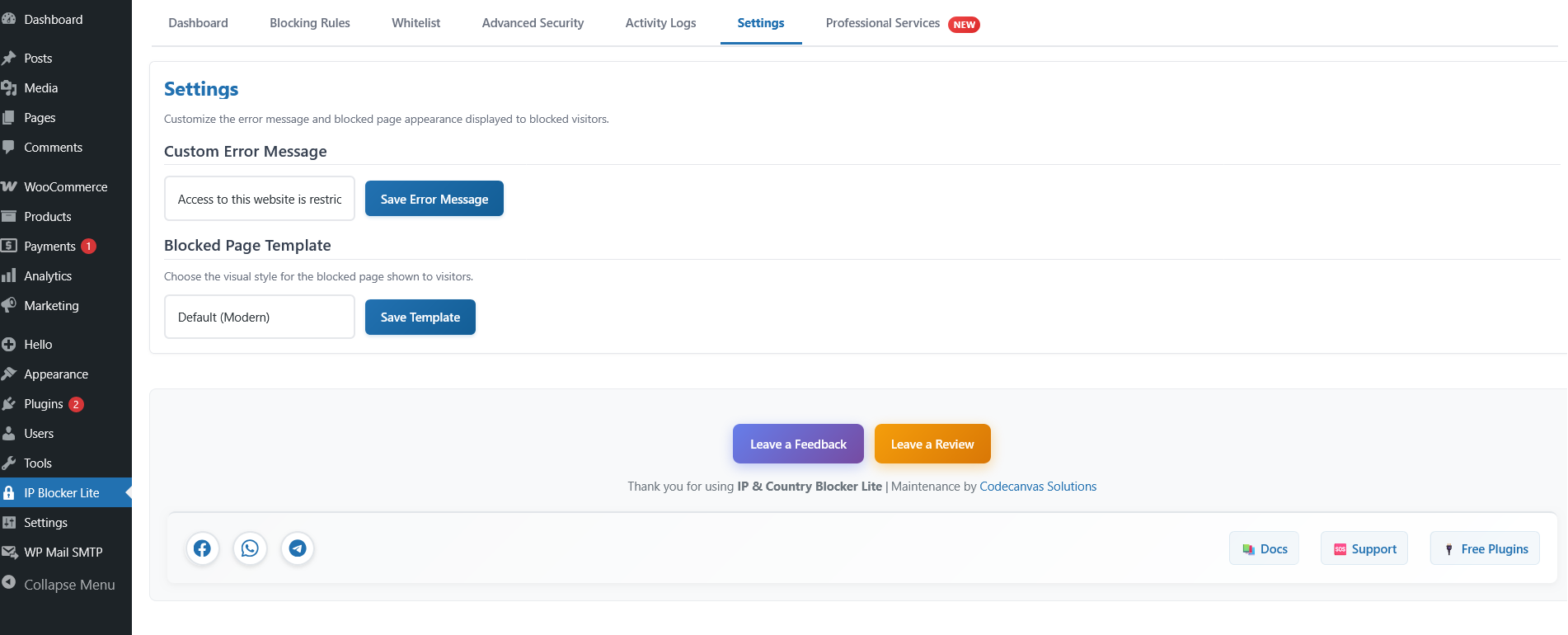Click the custom error message text field

coord(259,199)
